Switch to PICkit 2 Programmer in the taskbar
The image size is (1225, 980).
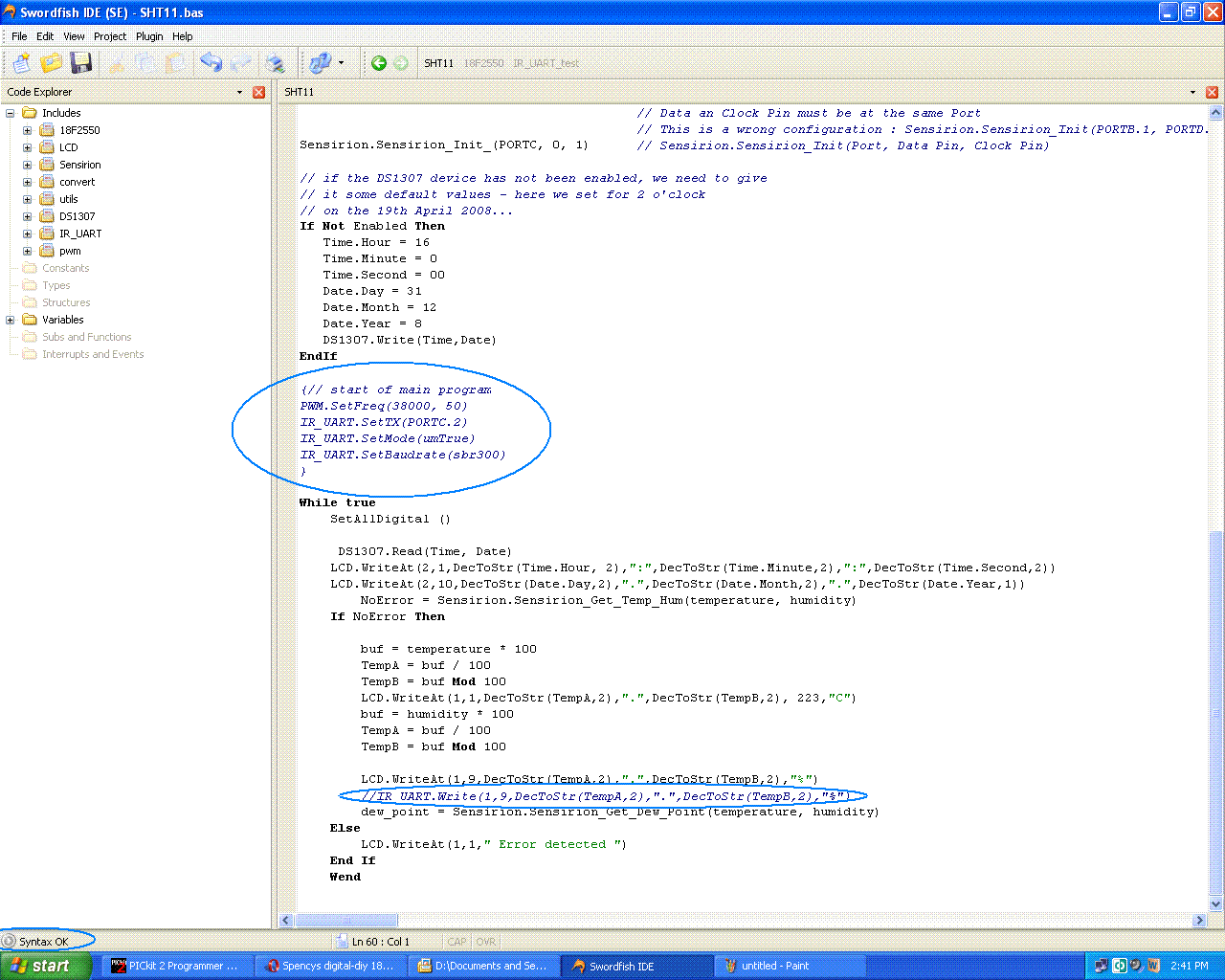point(177,966)
